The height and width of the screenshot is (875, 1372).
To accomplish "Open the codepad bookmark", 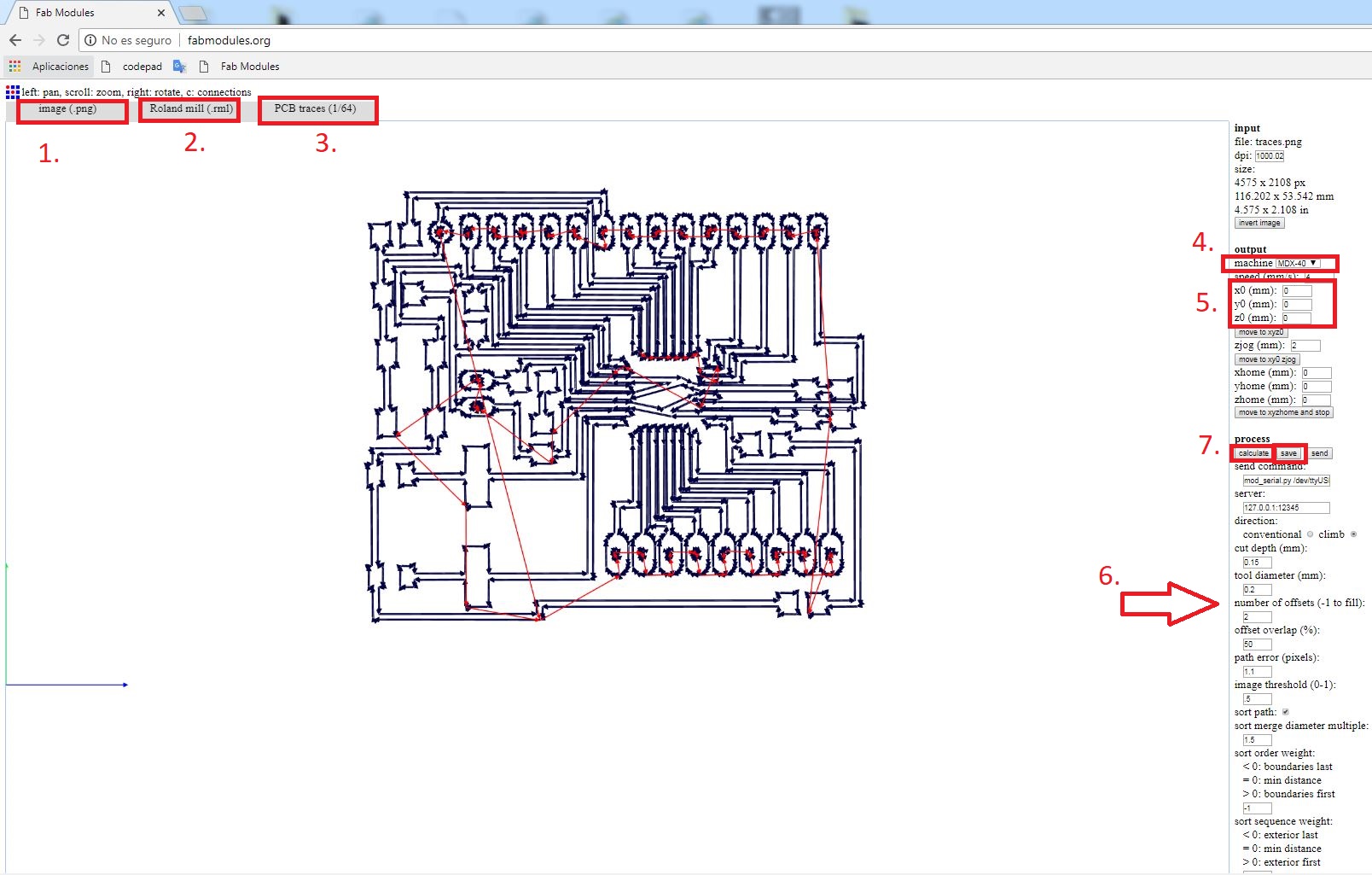I will pyautogui.click(x=132, y=66).
